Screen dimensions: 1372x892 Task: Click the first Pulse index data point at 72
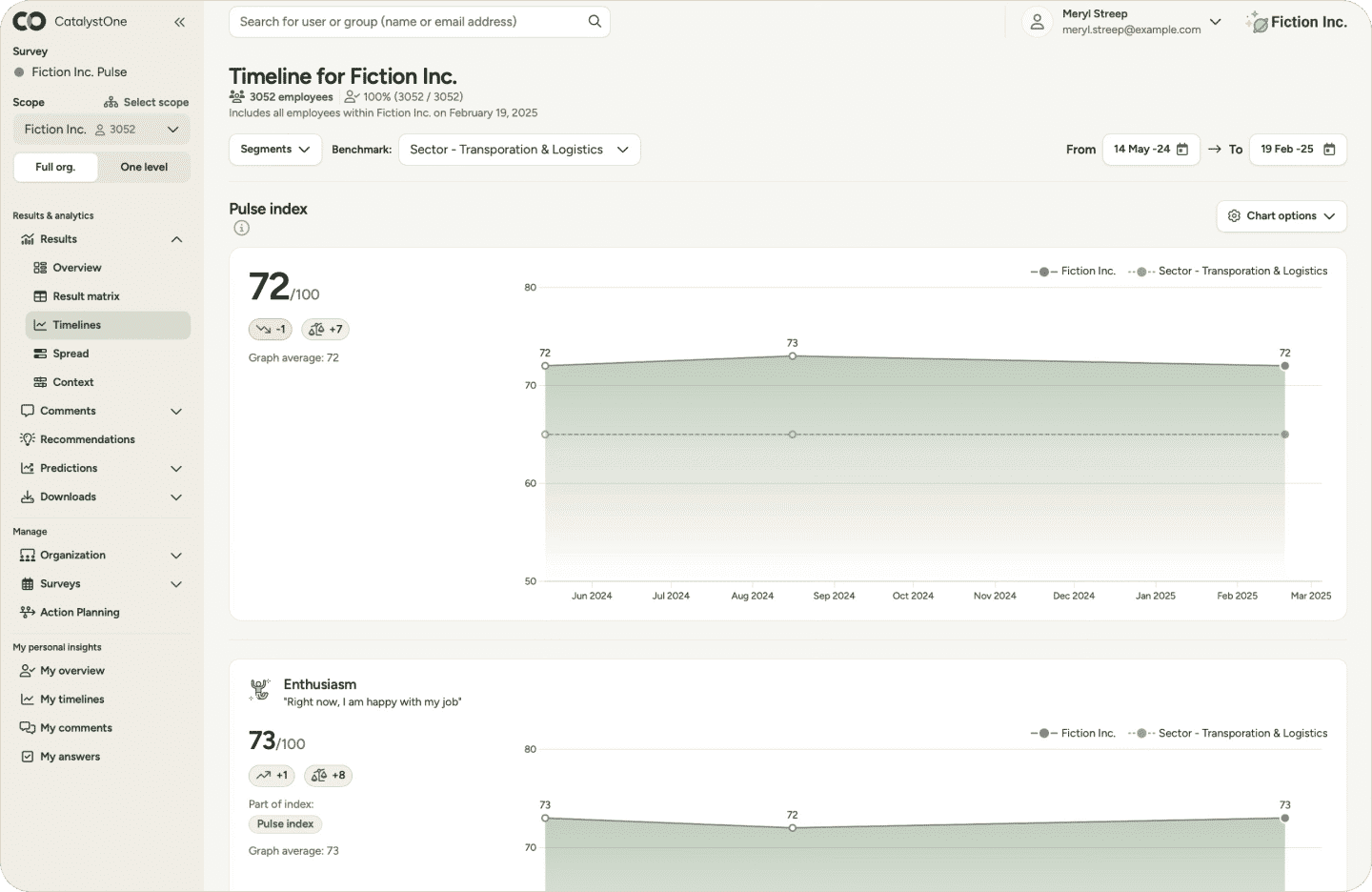pyautogui.click(x=545, y=366)
